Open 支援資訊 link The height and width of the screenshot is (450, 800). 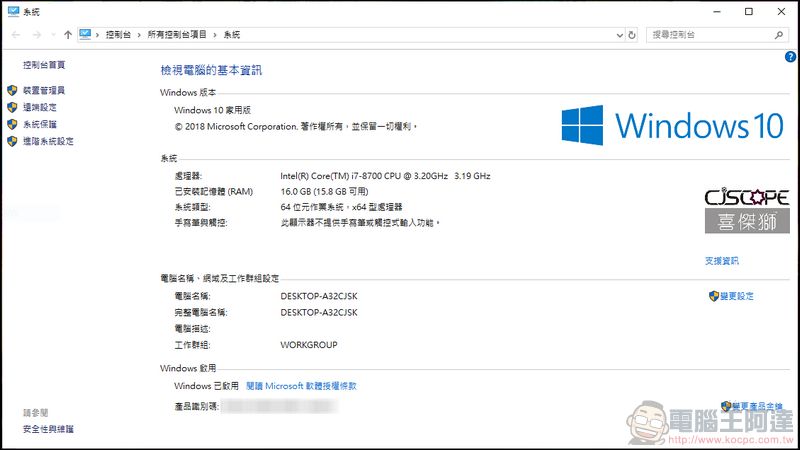721,261
